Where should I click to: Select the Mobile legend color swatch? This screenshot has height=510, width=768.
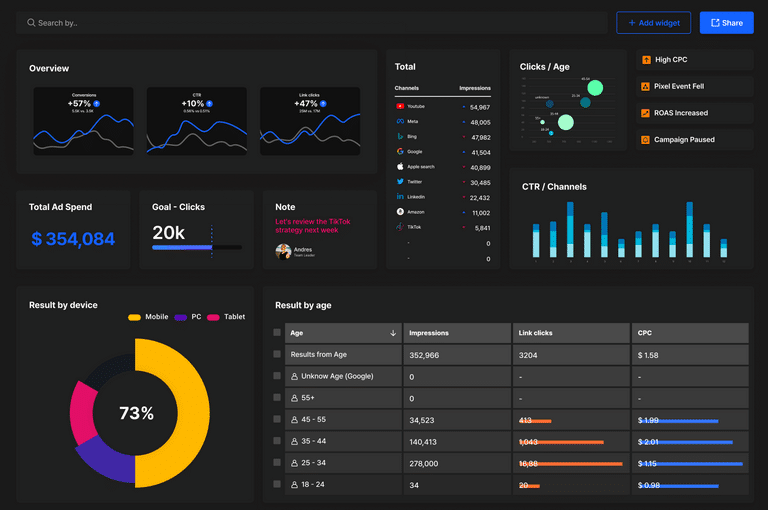point(135,317)
